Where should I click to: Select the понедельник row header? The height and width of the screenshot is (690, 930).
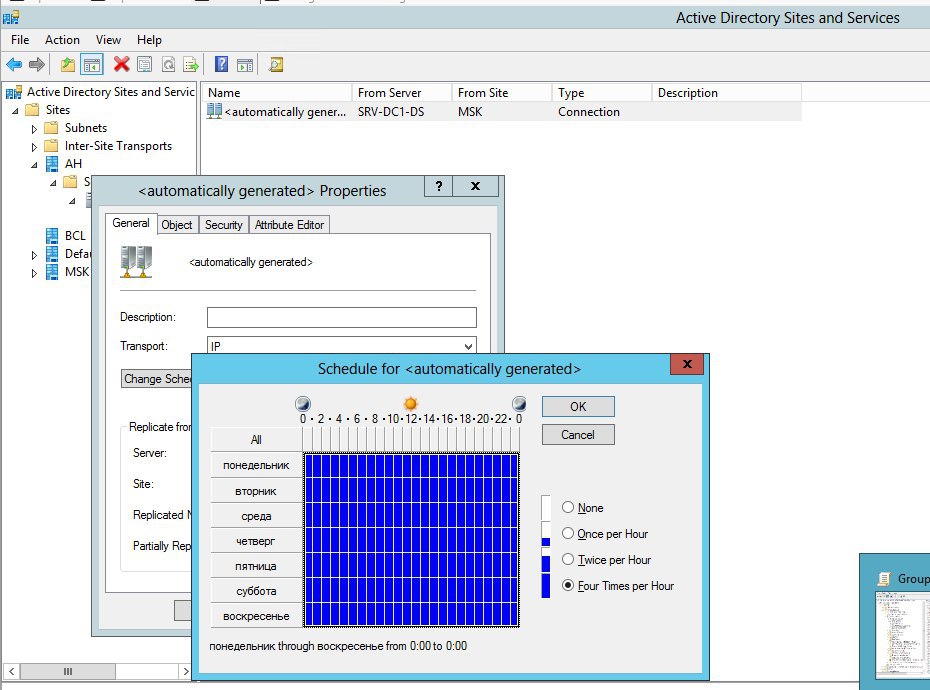tap(256, 465)
